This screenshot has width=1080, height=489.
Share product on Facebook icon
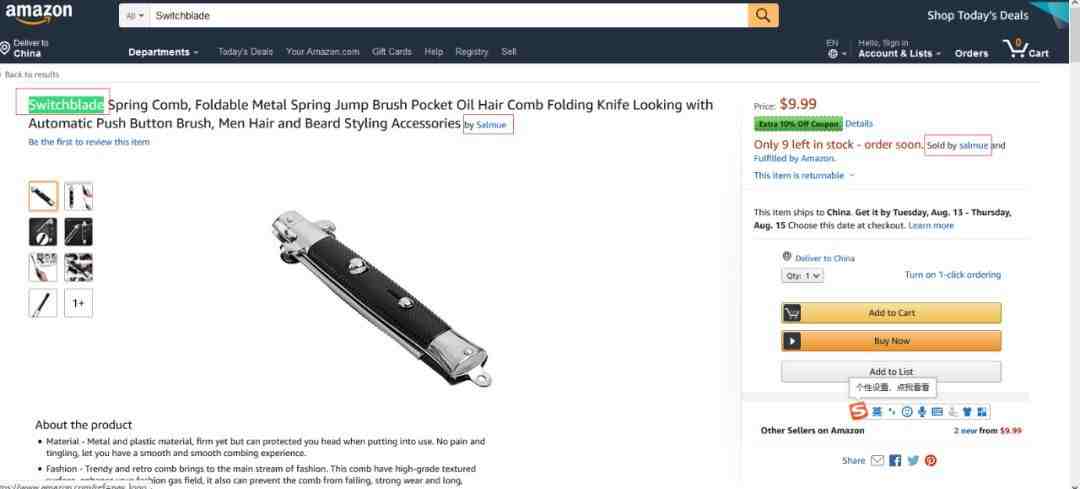click(x=895, y=461)
